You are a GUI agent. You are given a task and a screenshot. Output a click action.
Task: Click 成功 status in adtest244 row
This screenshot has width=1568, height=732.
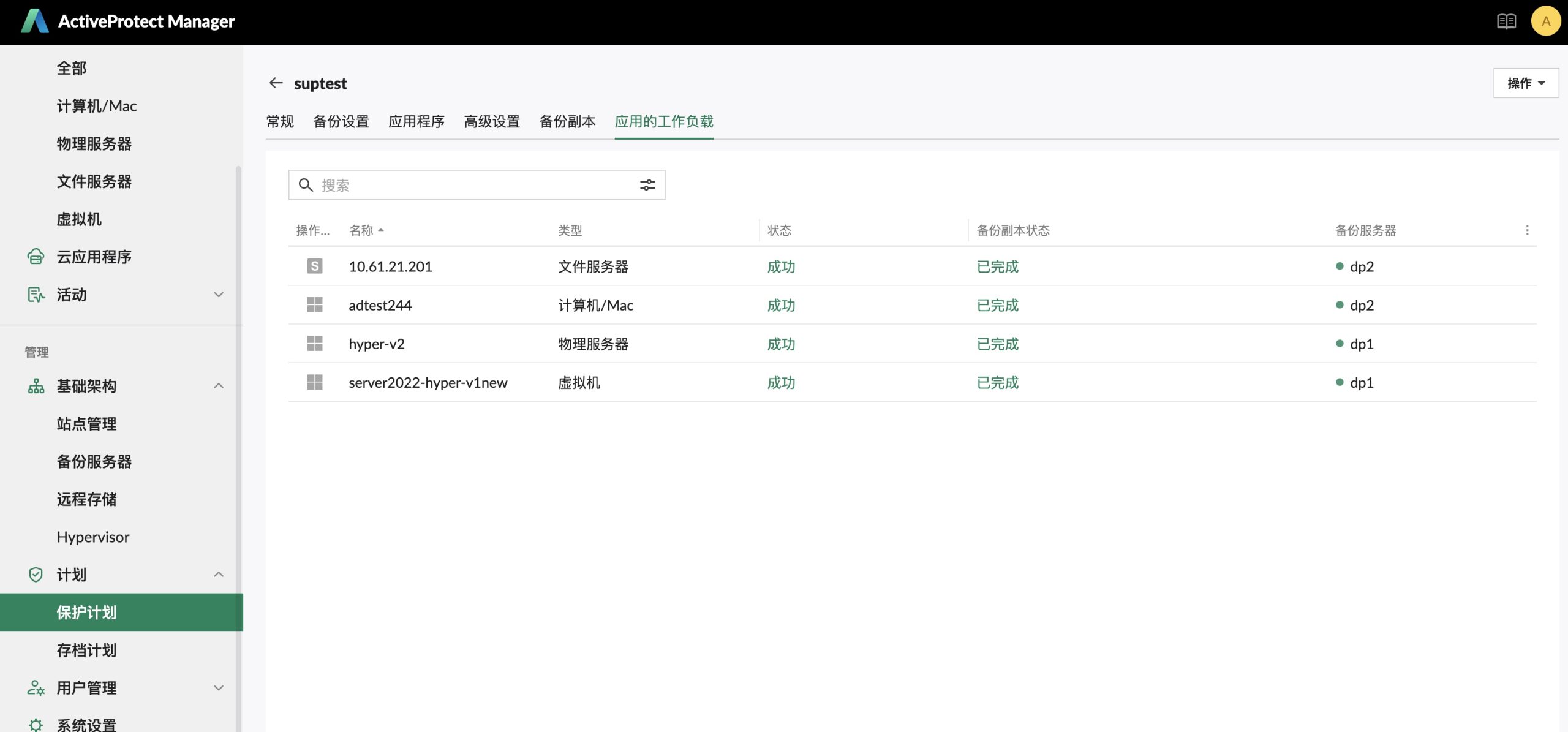781,305
